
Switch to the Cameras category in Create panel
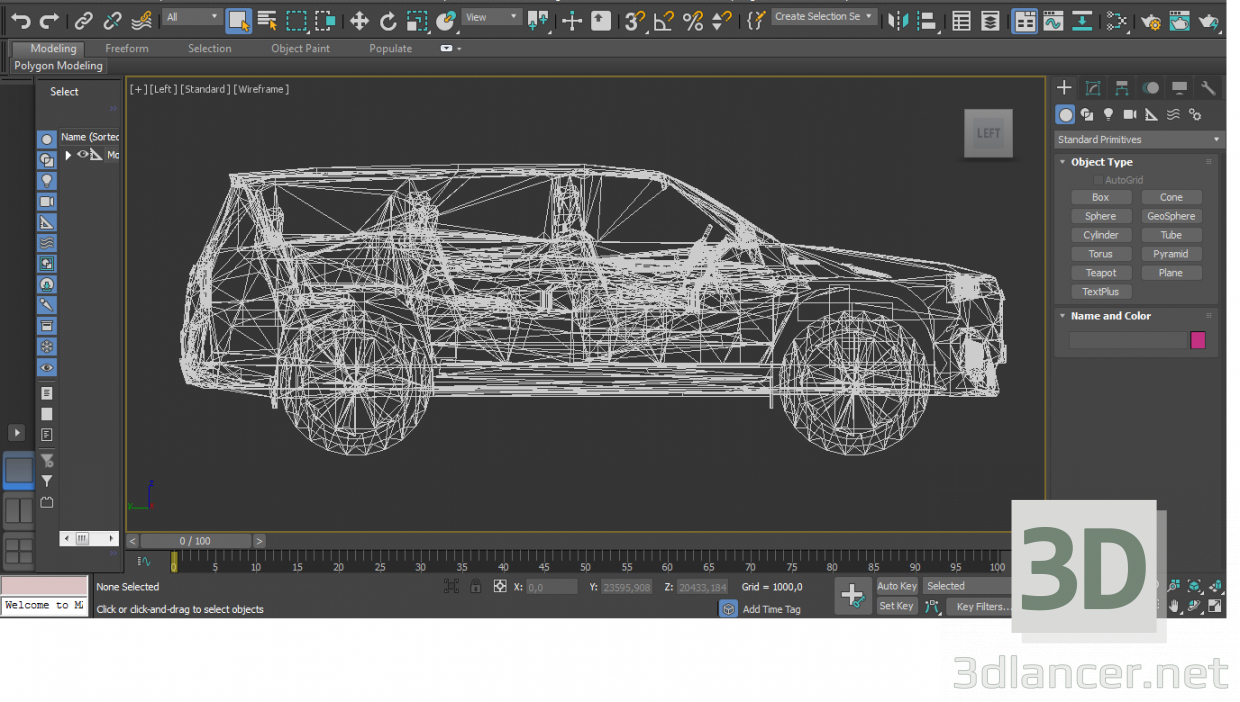point(1130,114)
